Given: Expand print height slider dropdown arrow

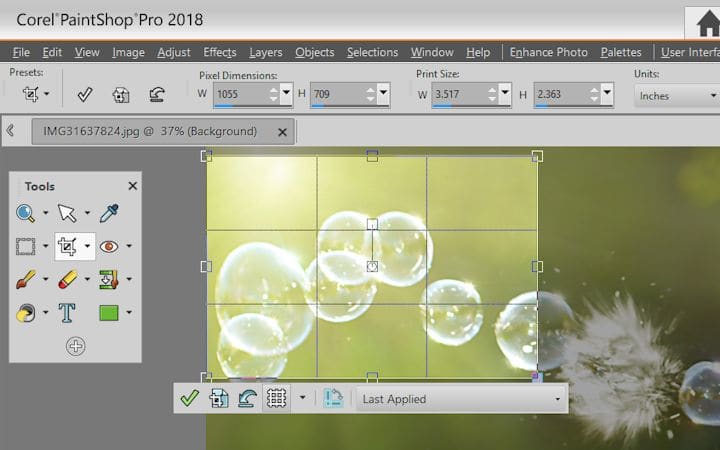Looking at the screenshot, I should click(607, 93).
